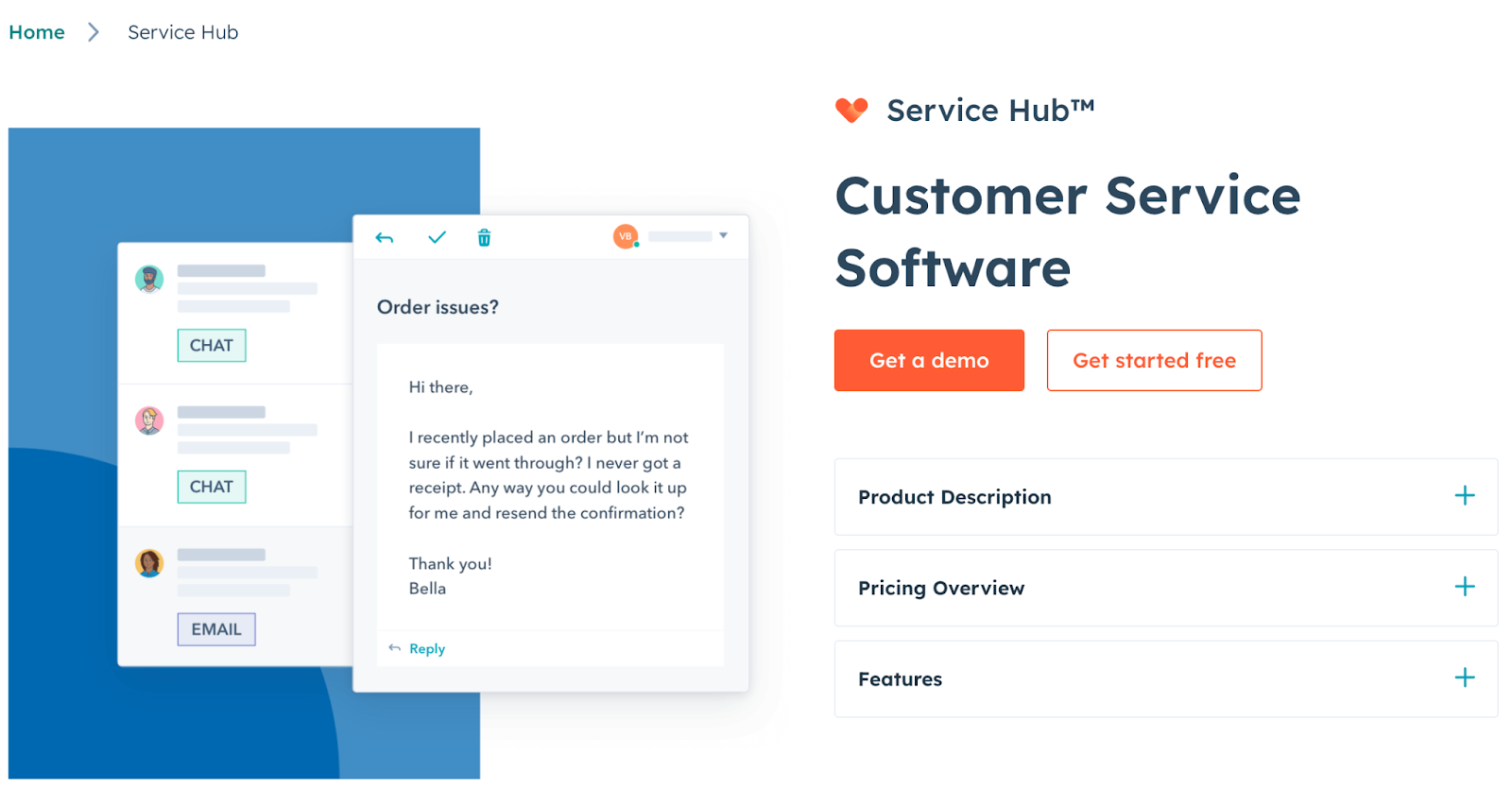Click the Reply link below the message
The height and width of the screenshot is (789, 1512).
[x=426, y=649]
